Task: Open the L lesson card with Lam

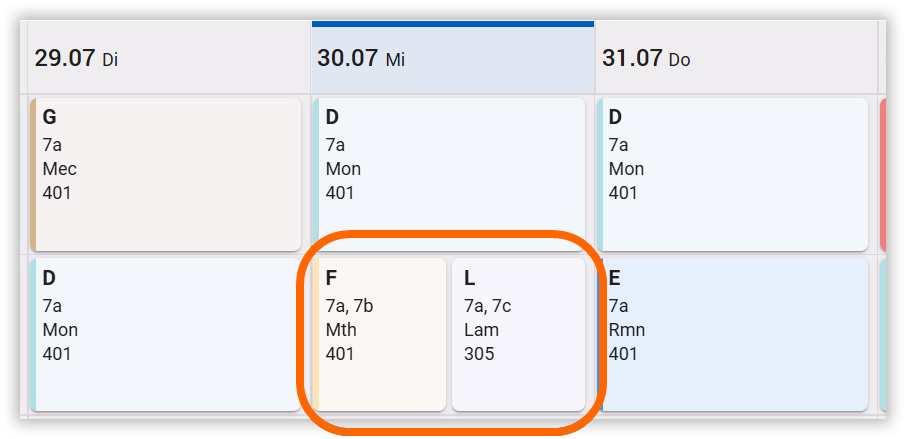Action: click(x=518, y=334)
